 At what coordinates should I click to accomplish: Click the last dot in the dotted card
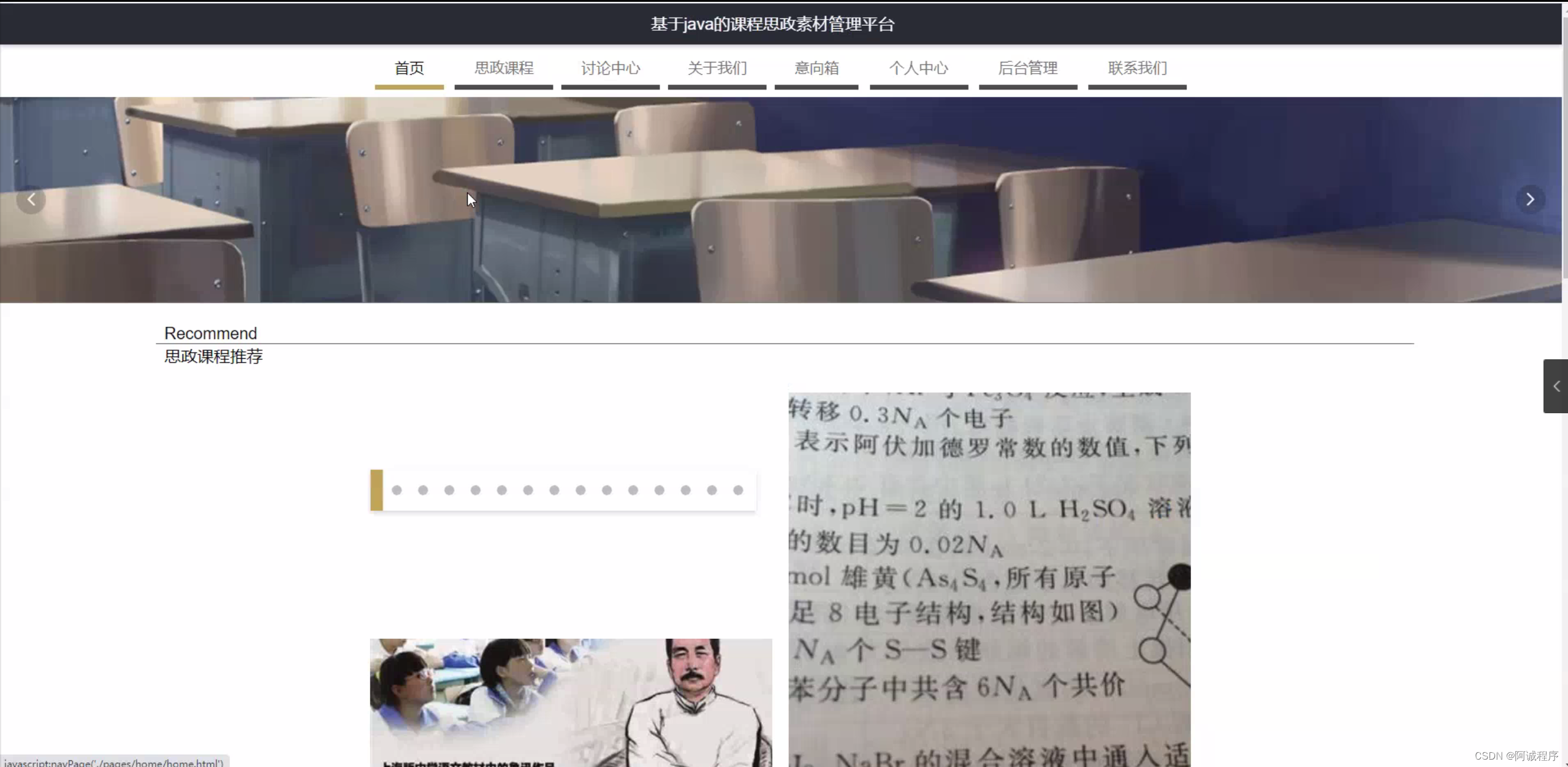pos(738,490)
